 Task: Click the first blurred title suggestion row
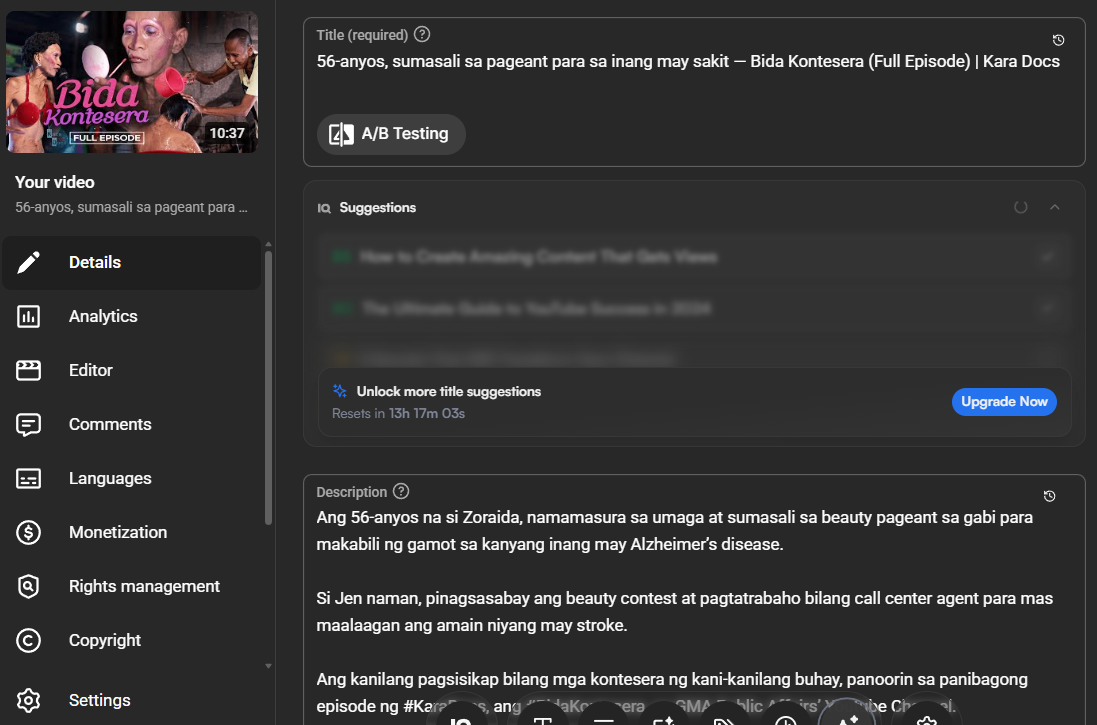point(693,257)
